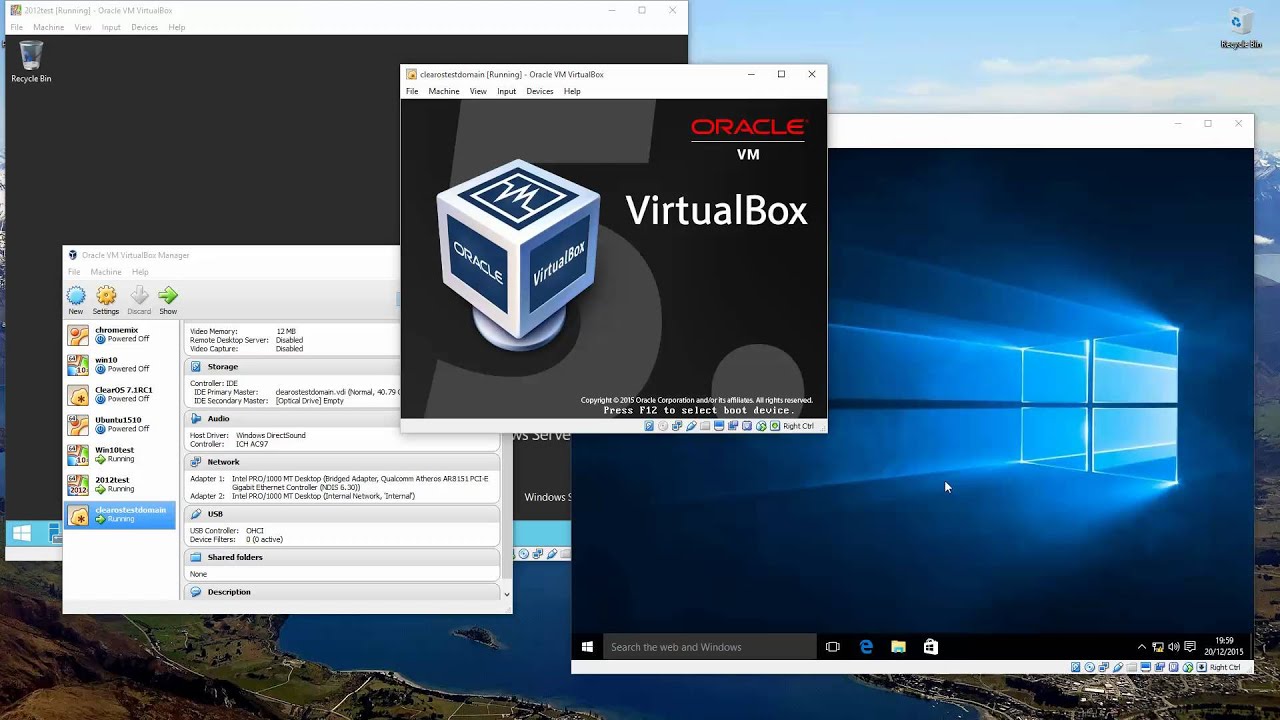Image resolution: width=1280 pixels, height=720 pixels.
Task: Select the Win10test running machine
Action: tap(120, 455)
